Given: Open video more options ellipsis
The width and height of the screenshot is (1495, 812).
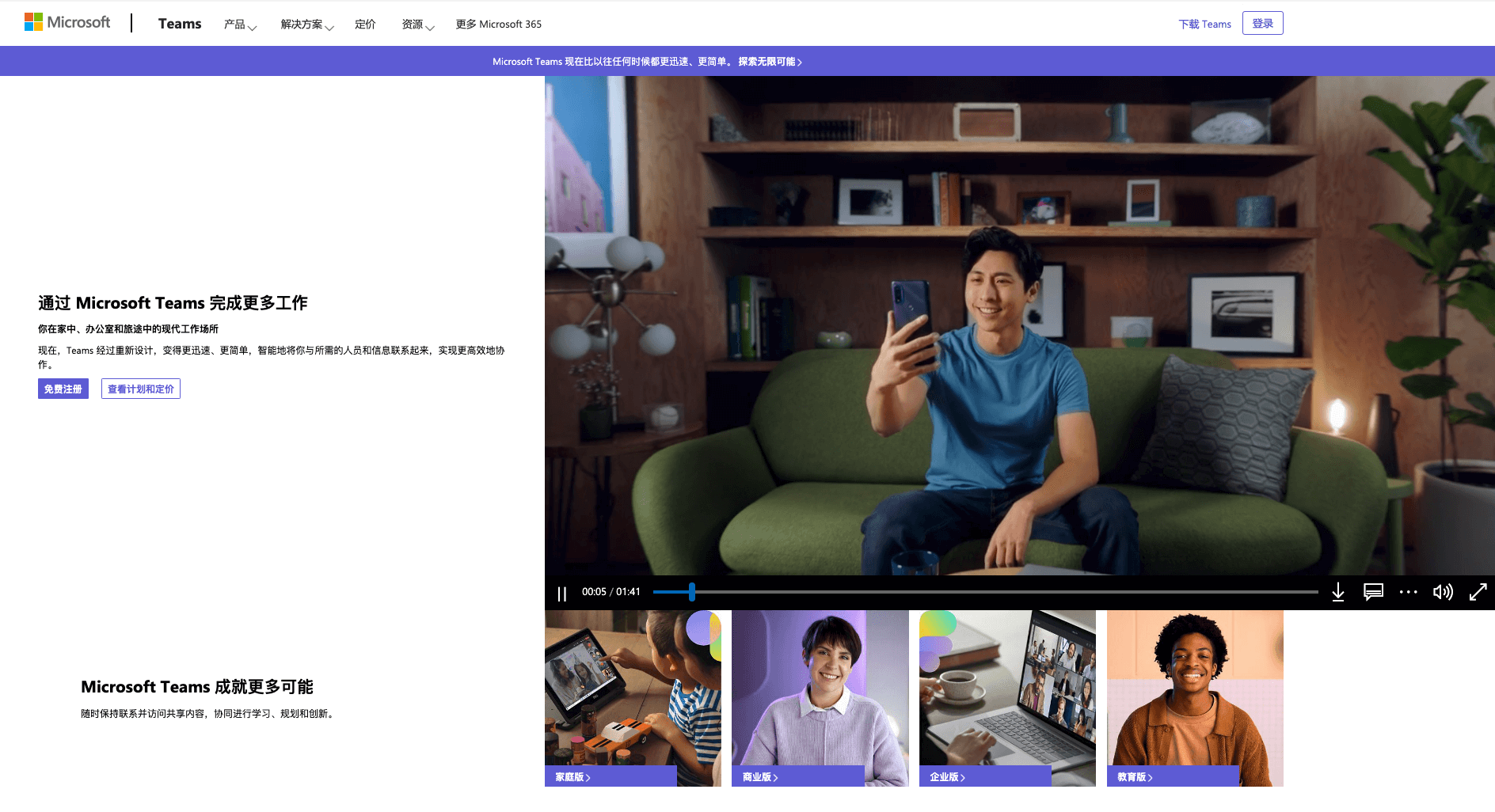Looking at the screenshot, I should click(1408, 592).
